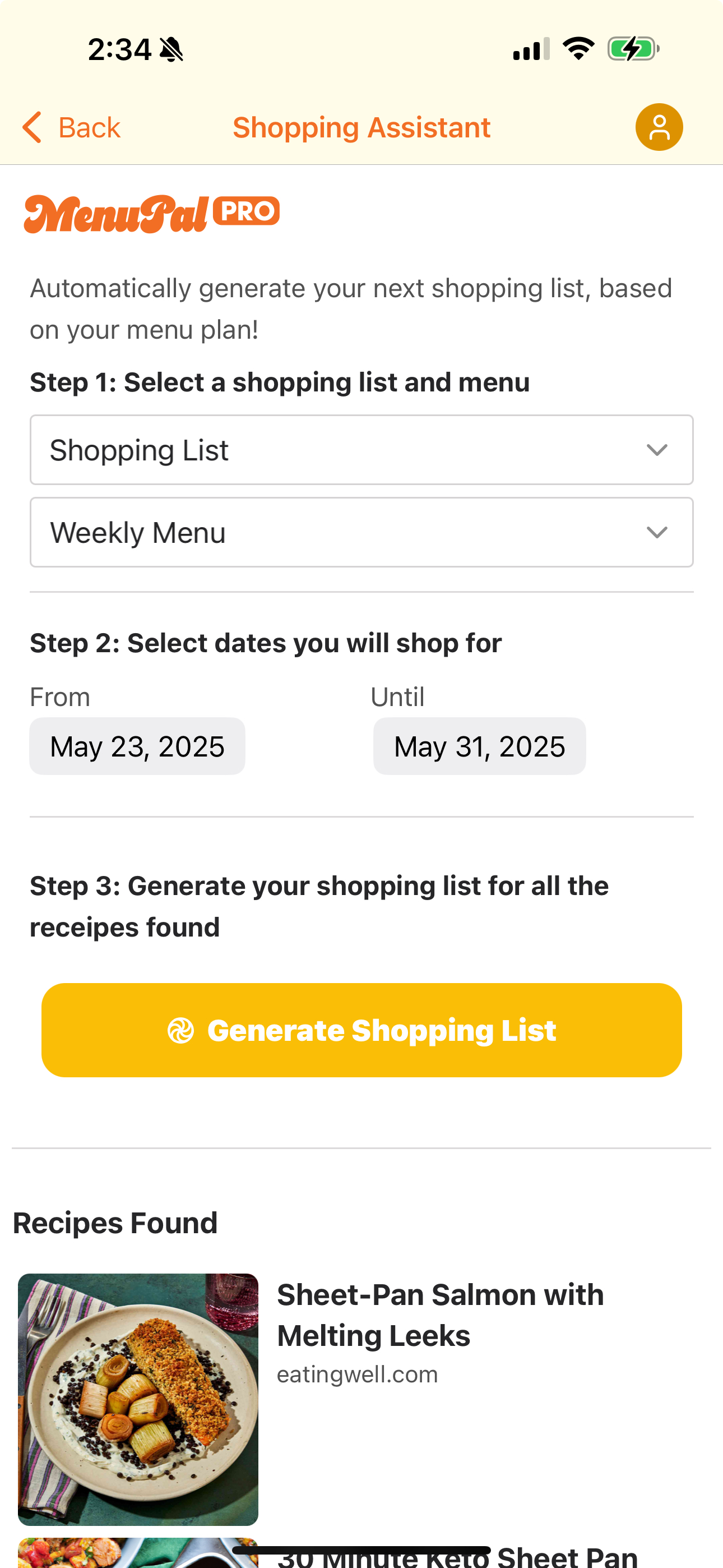
Task: Open Sheet-Pan Salmon with Melting Leeks title
Action: point(440,1315)
